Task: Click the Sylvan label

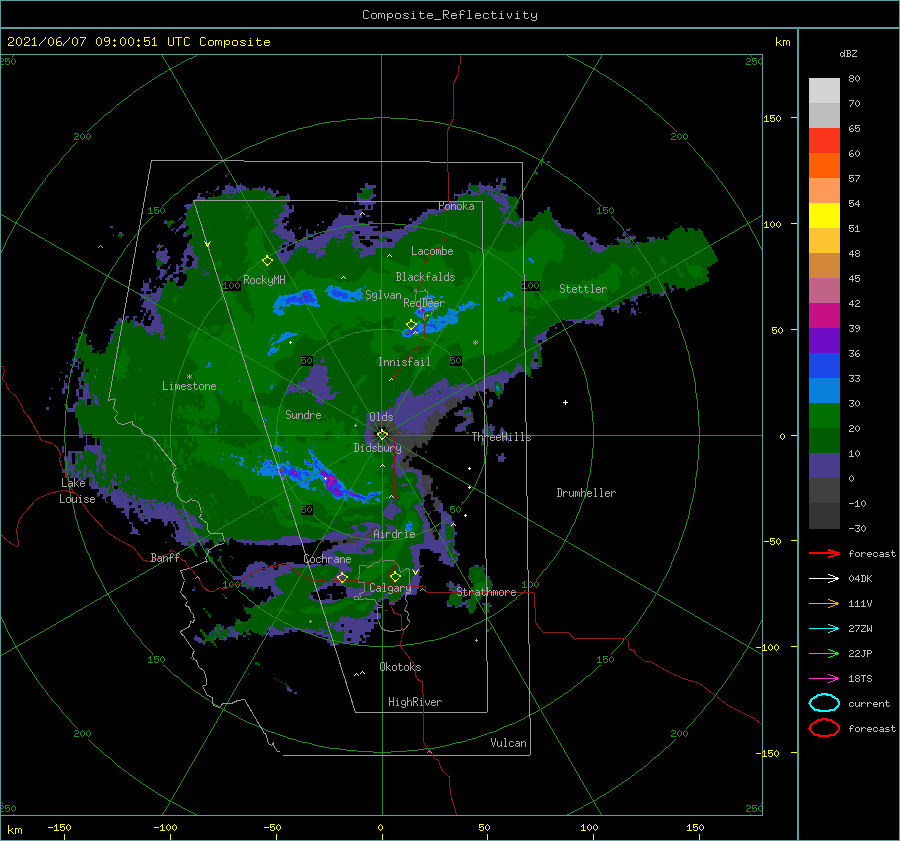Action: click(x=383, y=295)
